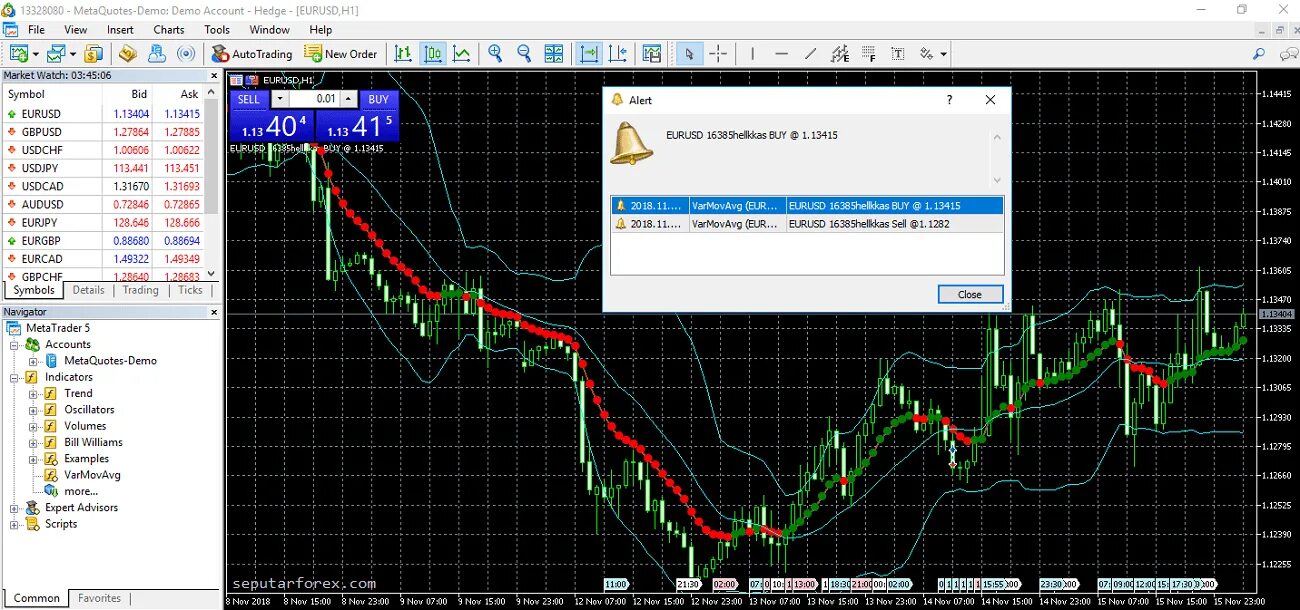
Task: Click the more... item in Navigator
Action: pyautogui.click(x=81, y=491)
